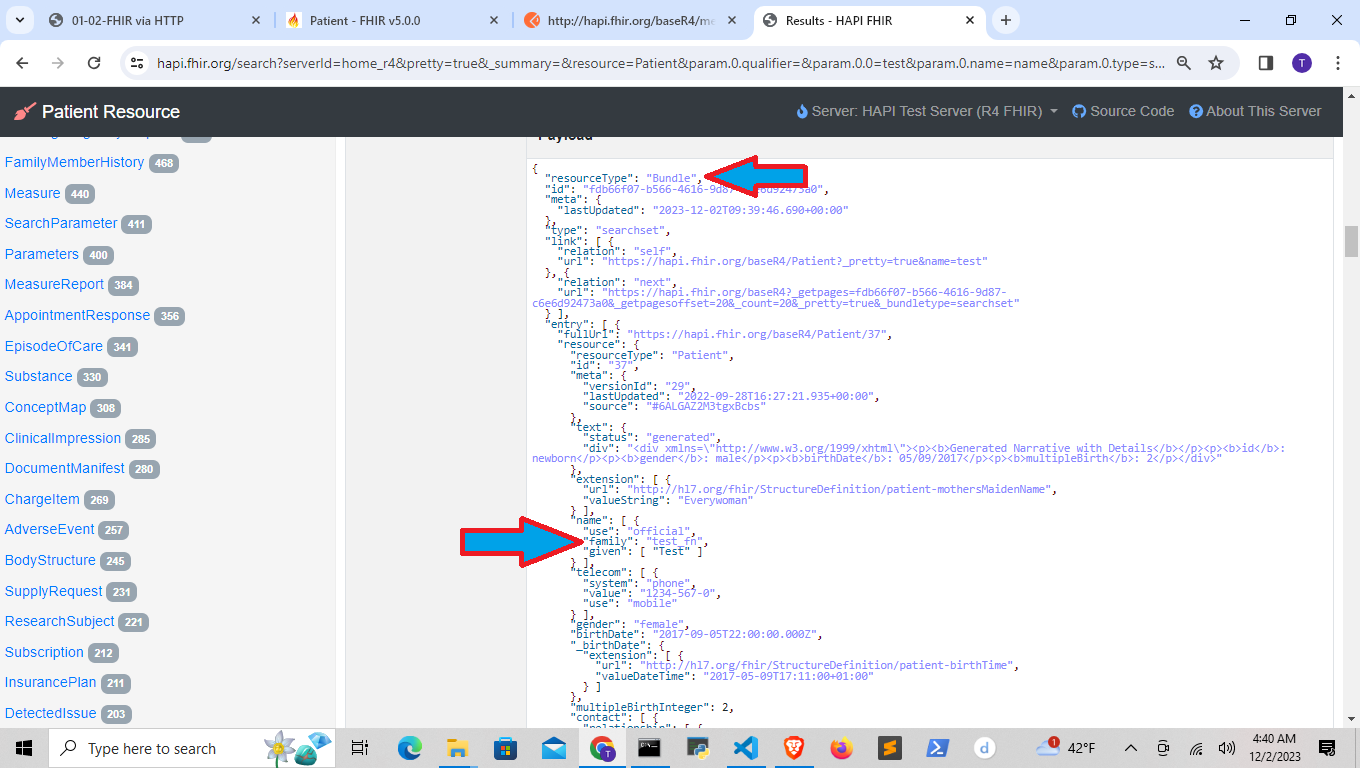Choose InsurancePlan from the sidebar
This screenshot has height=768, width=1360.
[51, 682]
